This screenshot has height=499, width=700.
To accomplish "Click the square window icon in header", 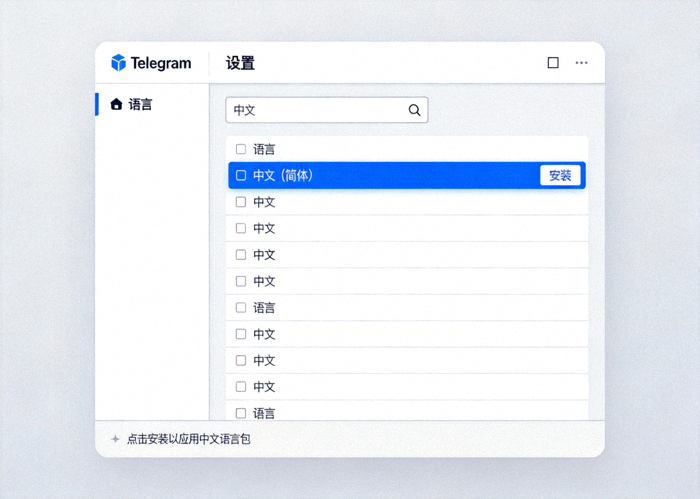I will click(553, 63).
